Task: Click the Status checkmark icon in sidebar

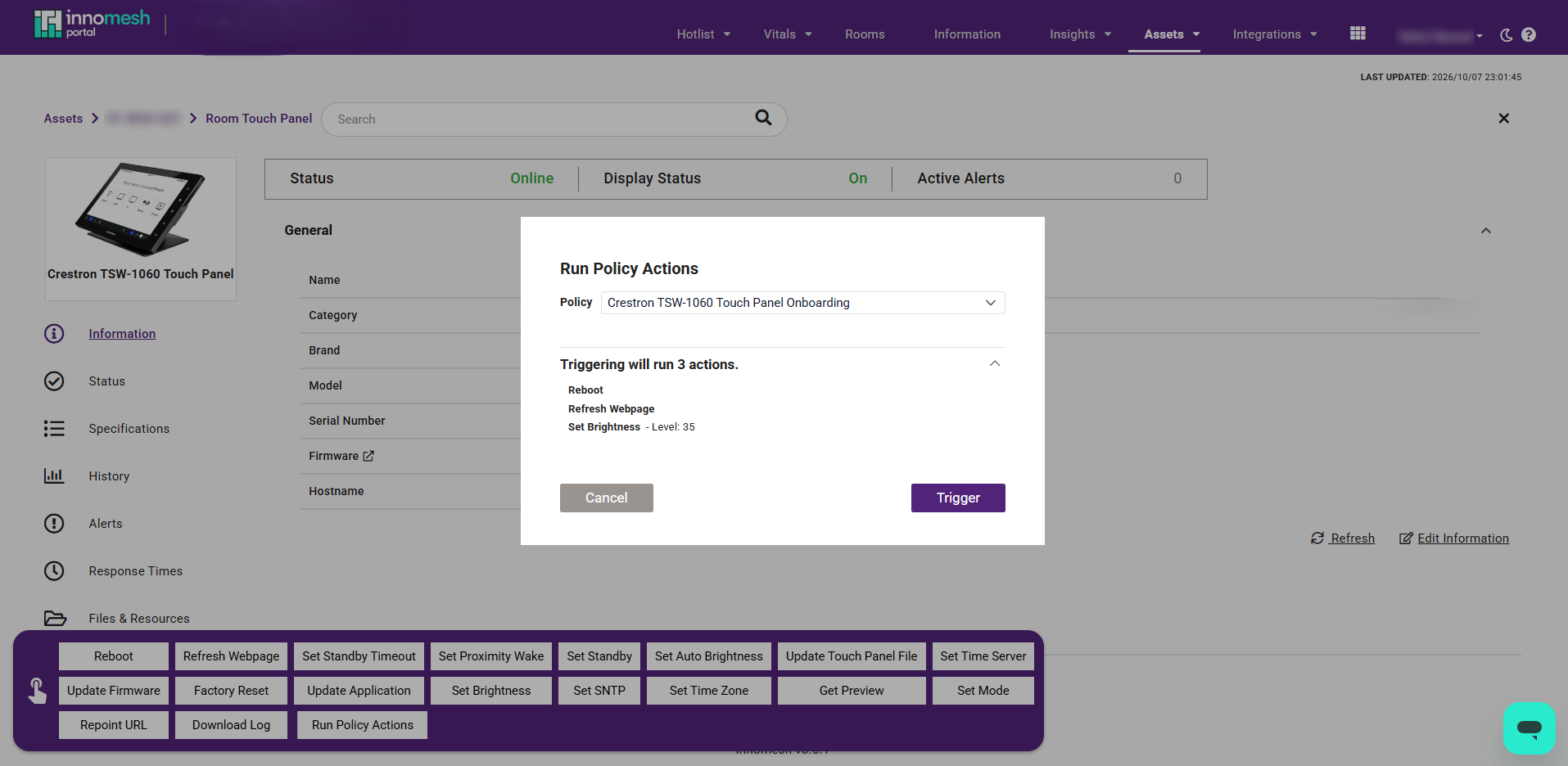Action: (x=54, y=381)
